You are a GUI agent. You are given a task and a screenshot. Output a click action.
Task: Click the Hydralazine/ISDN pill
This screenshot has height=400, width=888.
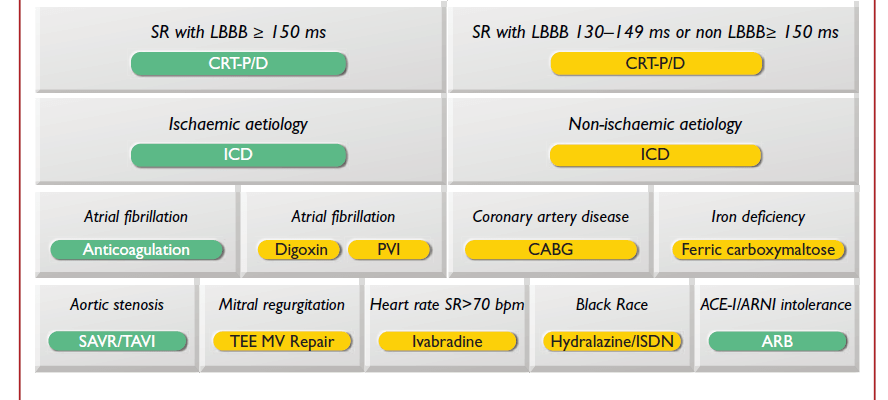pos(613,341)
